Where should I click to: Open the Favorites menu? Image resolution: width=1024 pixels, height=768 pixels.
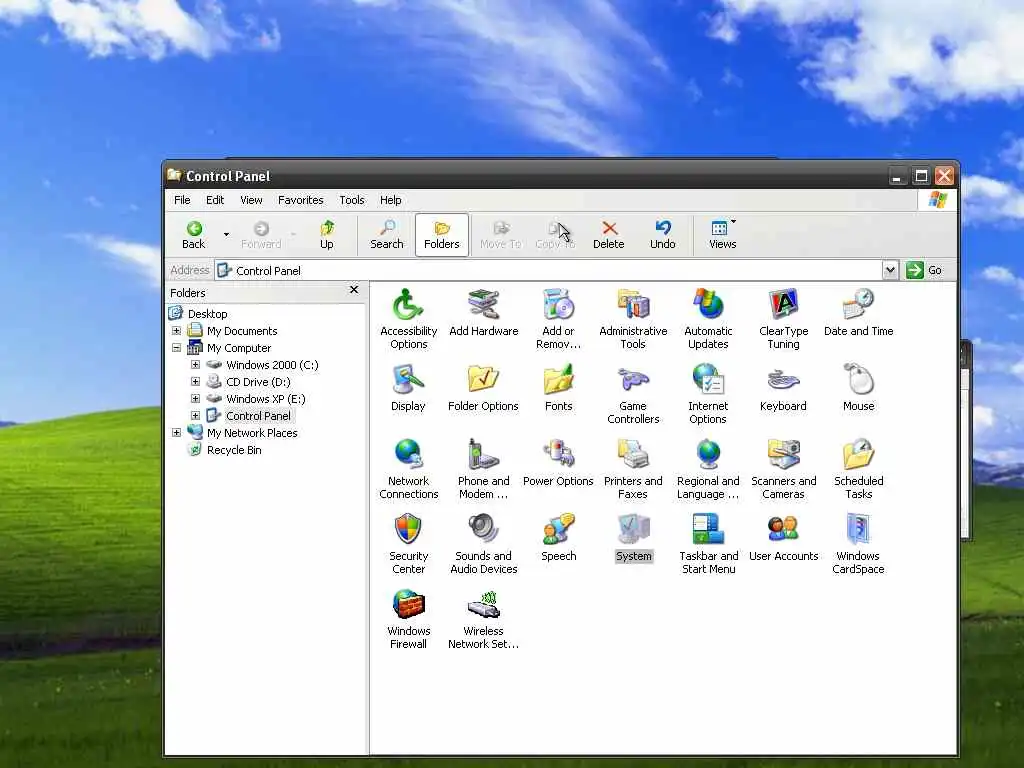[x=300, y=200]
